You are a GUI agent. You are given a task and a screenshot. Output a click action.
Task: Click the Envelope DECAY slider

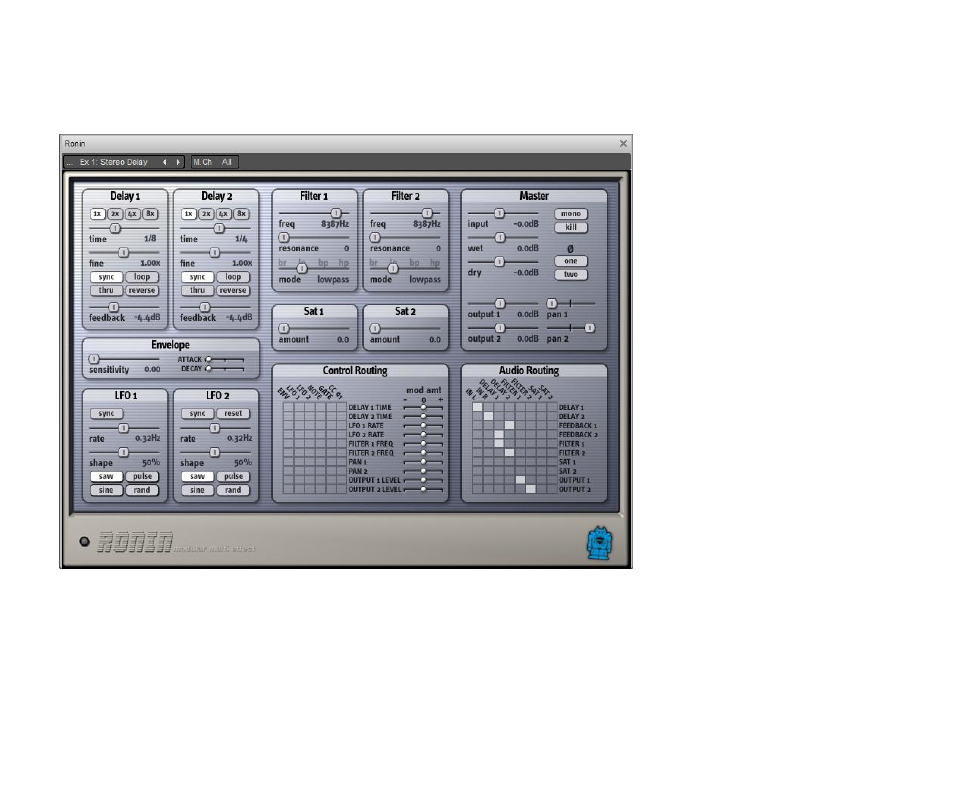tap(225, 369)
